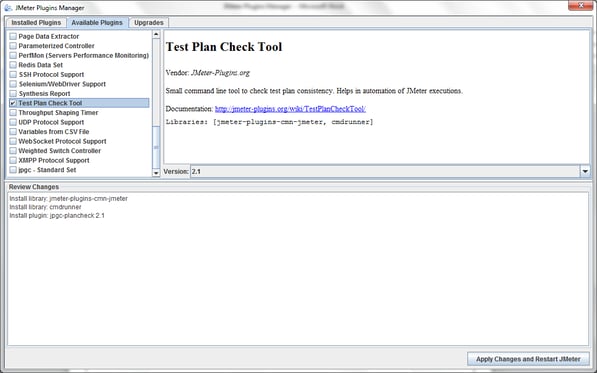
Task: Click the JMeter app icon in the title bar
Action: coord(8,8)
